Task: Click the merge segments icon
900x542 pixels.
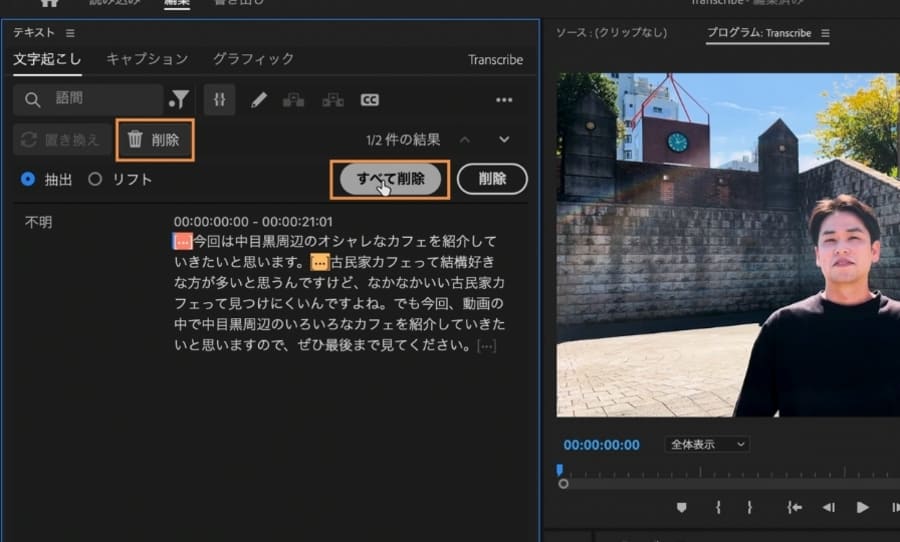Action: point(293,100)
